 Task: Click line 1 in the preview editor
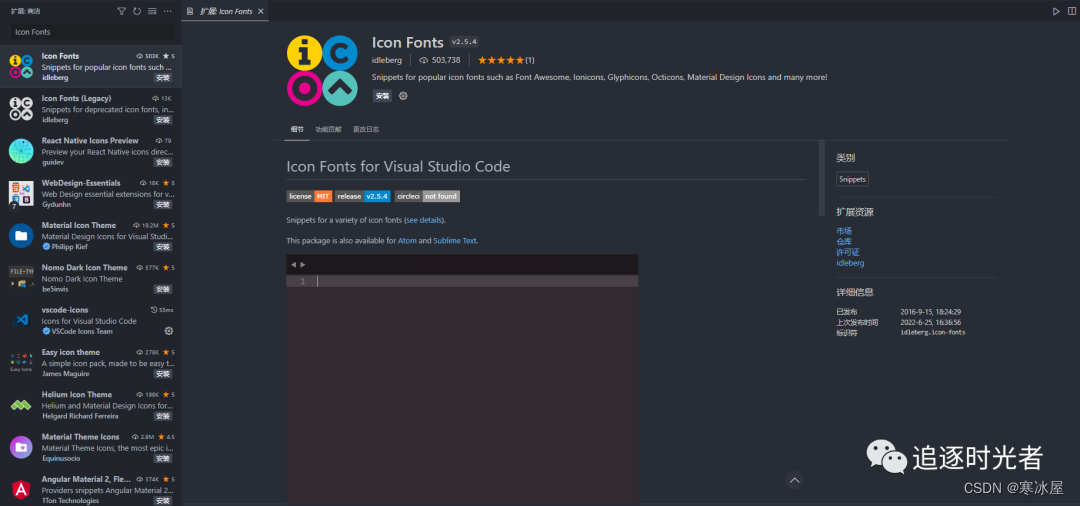462,282
